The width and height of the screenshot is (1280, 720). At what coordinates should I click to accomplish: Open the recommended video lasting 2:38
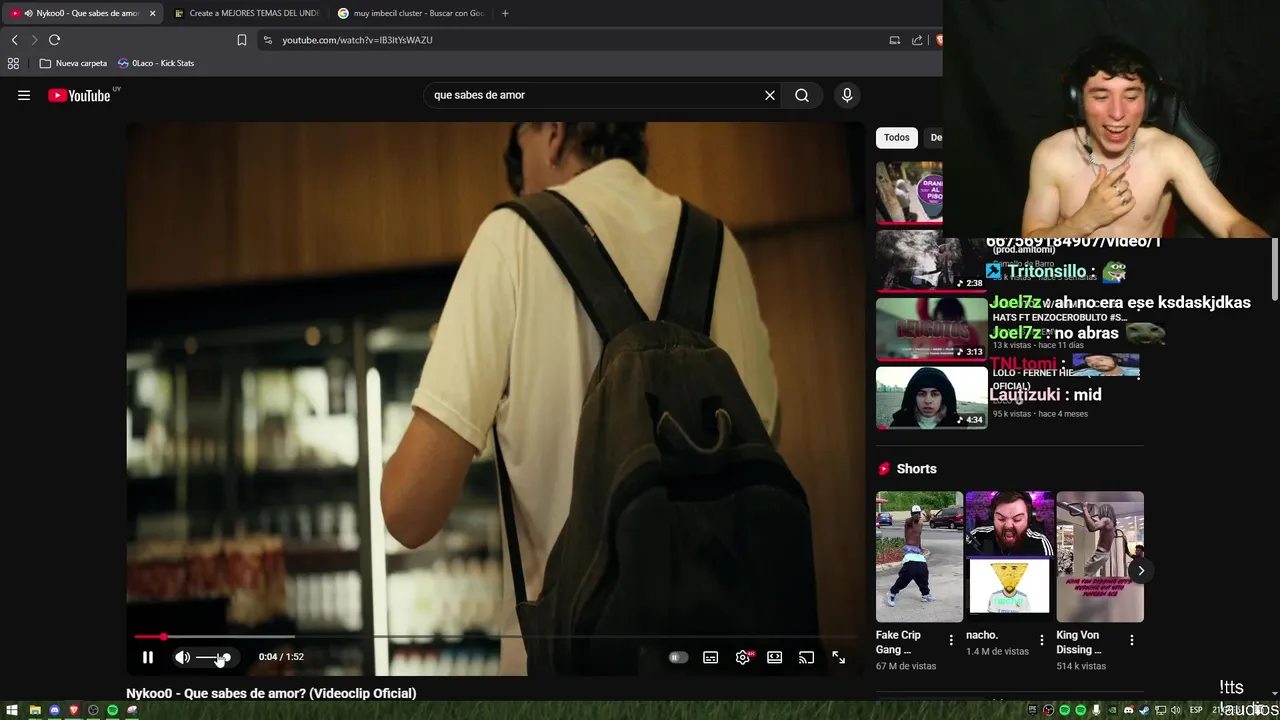(x=931, y=261)
